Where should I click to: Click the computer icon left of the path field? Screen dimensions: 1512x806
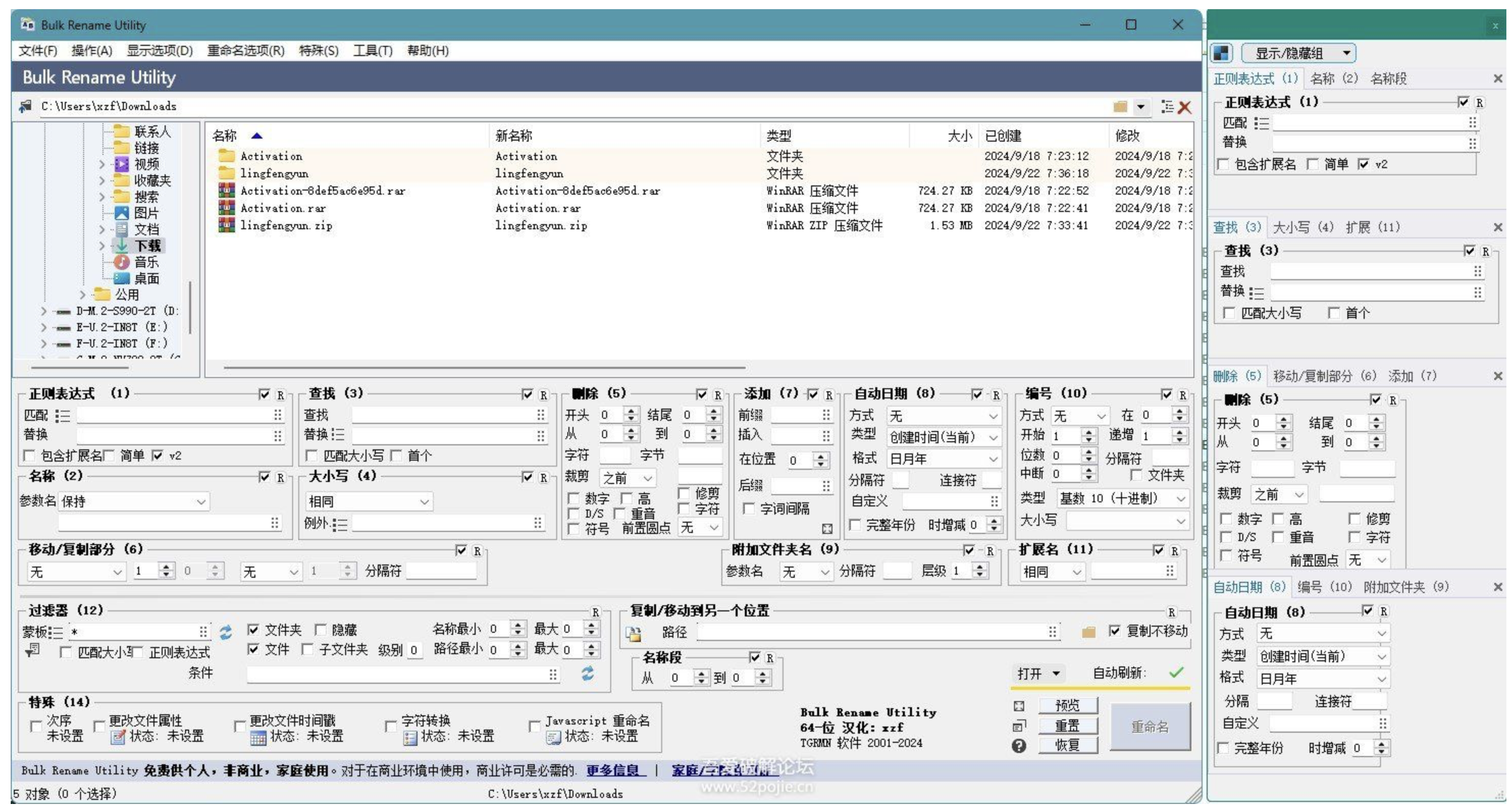coord(25,106)
